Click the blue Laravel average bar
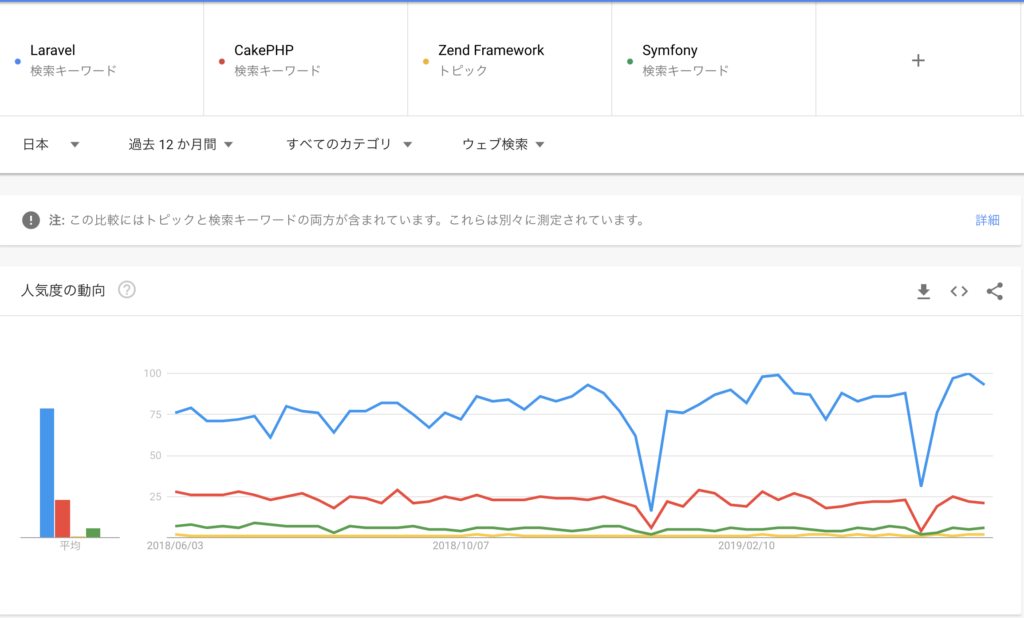This screenshot has width=1024, height=618. [47, 473]
